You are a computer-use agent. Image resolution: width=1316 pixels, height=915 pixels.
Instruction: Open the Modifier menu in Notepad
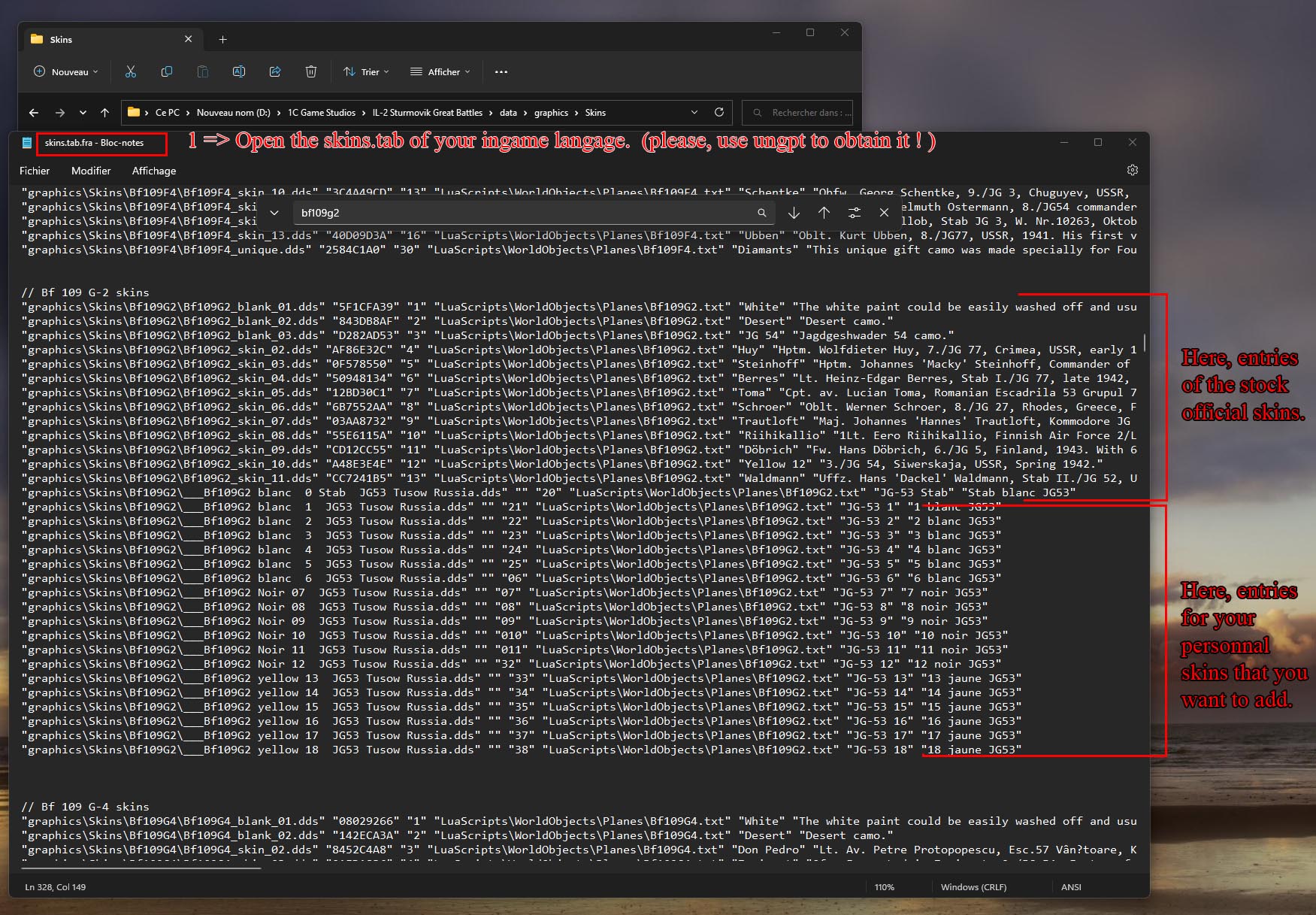click(91, 171)
